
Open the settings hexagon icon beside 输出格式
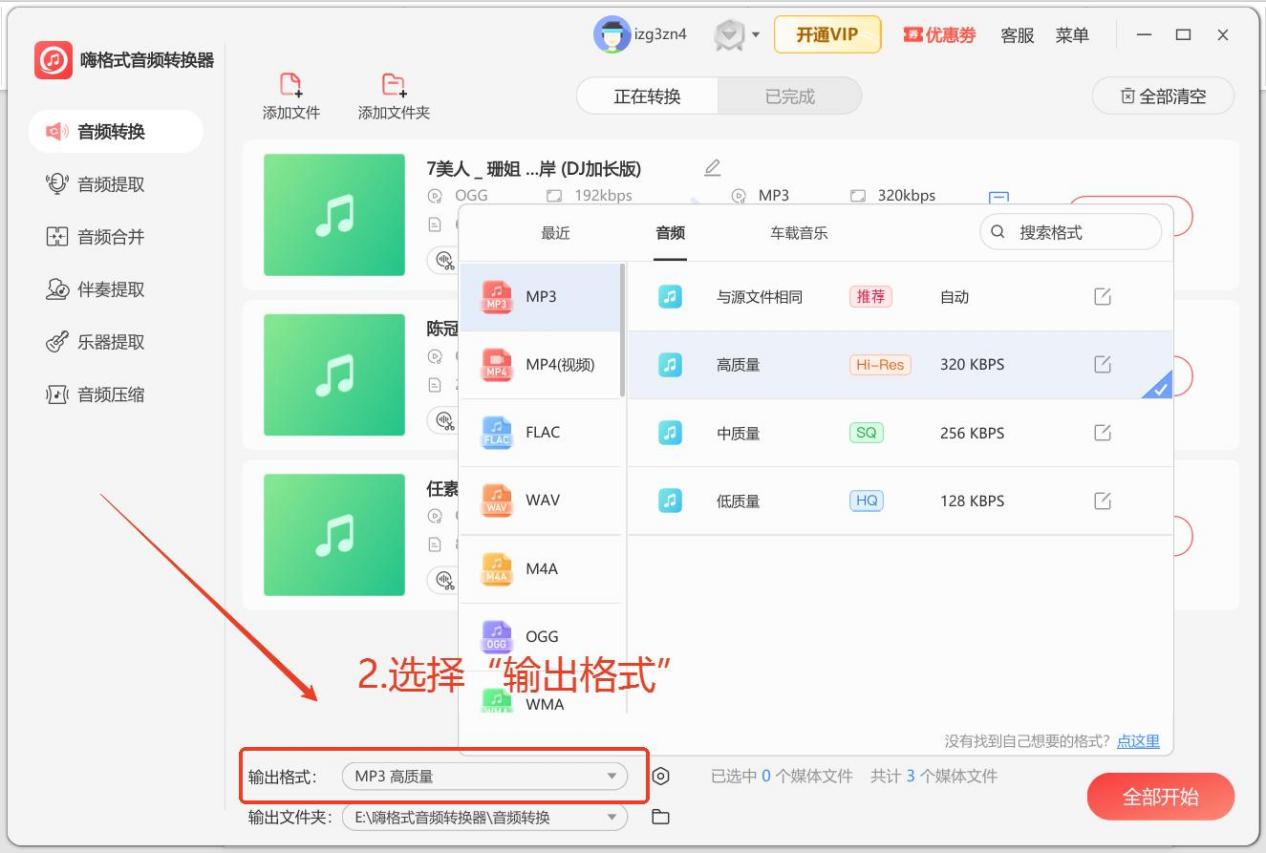tap(660, 776)
